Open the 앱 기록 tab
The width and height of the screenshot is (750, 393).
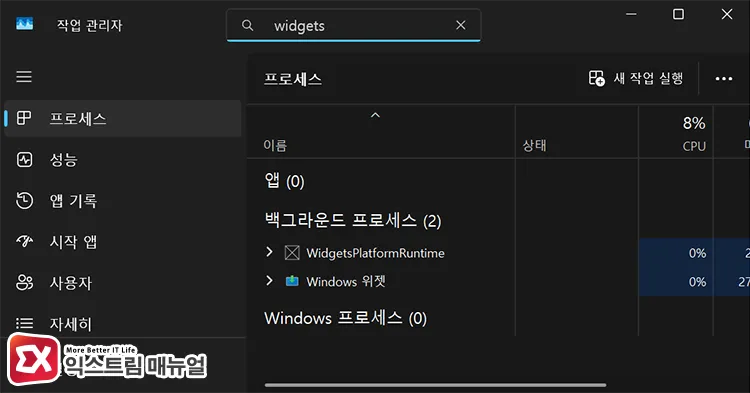point(122,201)
